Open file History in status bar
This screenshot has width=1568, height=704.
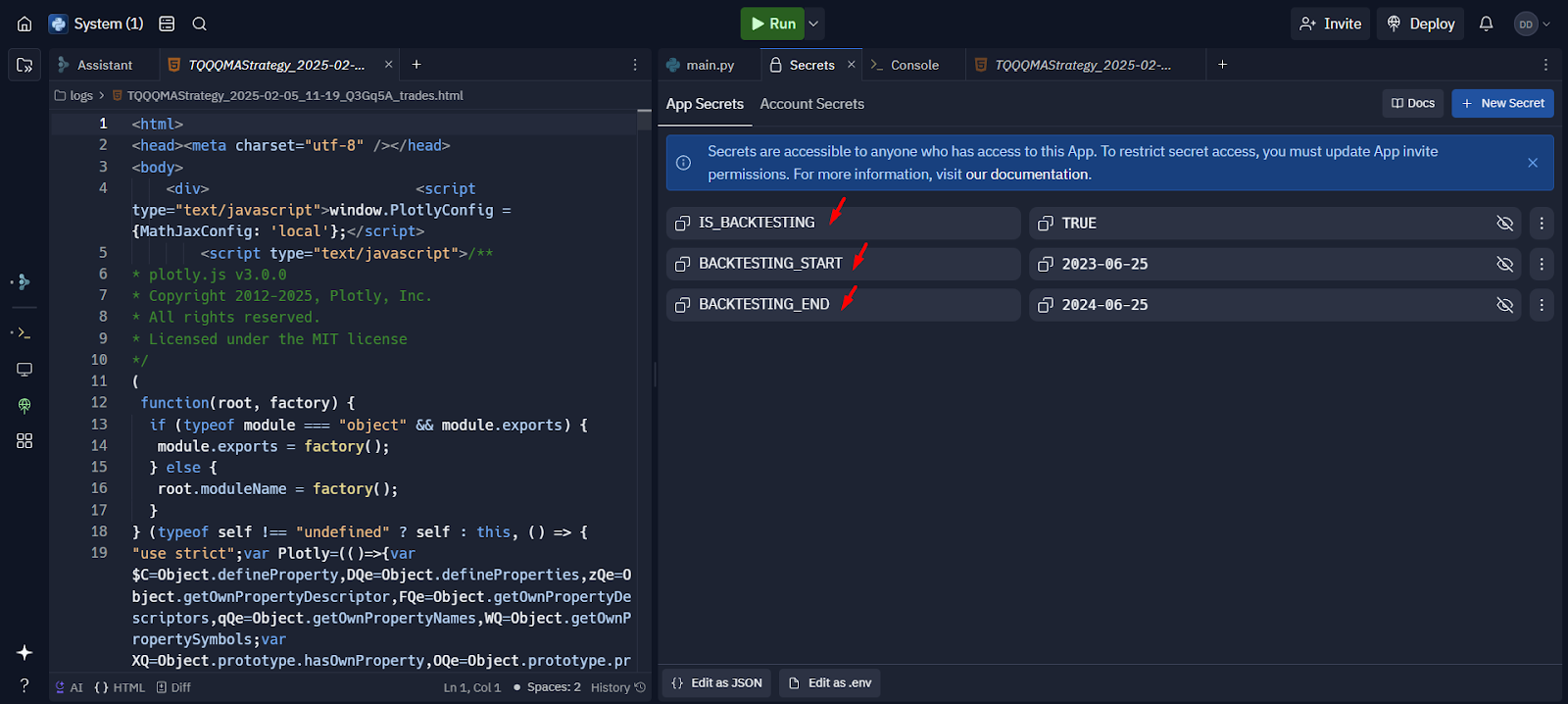point(618,687)
